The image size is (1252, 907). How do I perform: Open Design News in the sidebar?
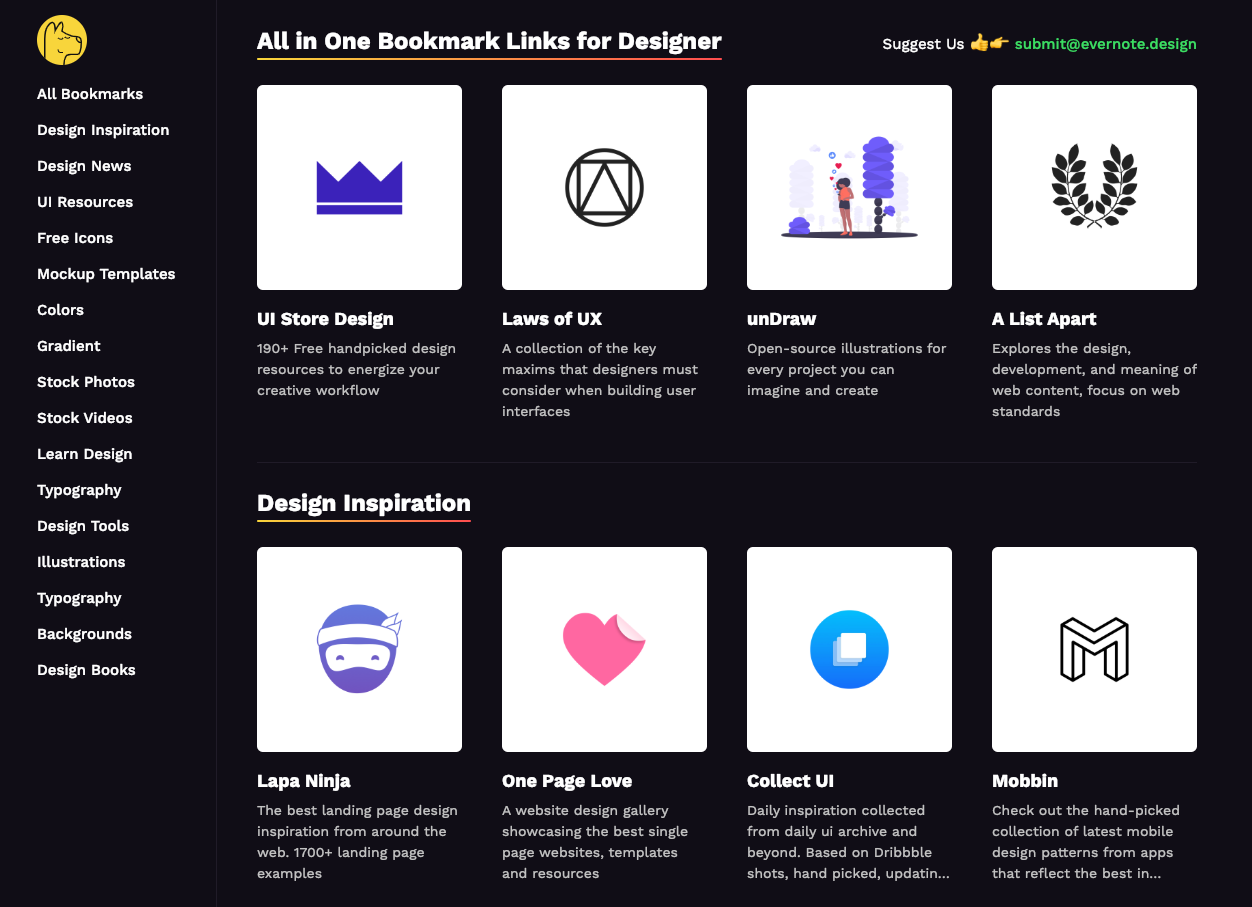tap(84, 166)
